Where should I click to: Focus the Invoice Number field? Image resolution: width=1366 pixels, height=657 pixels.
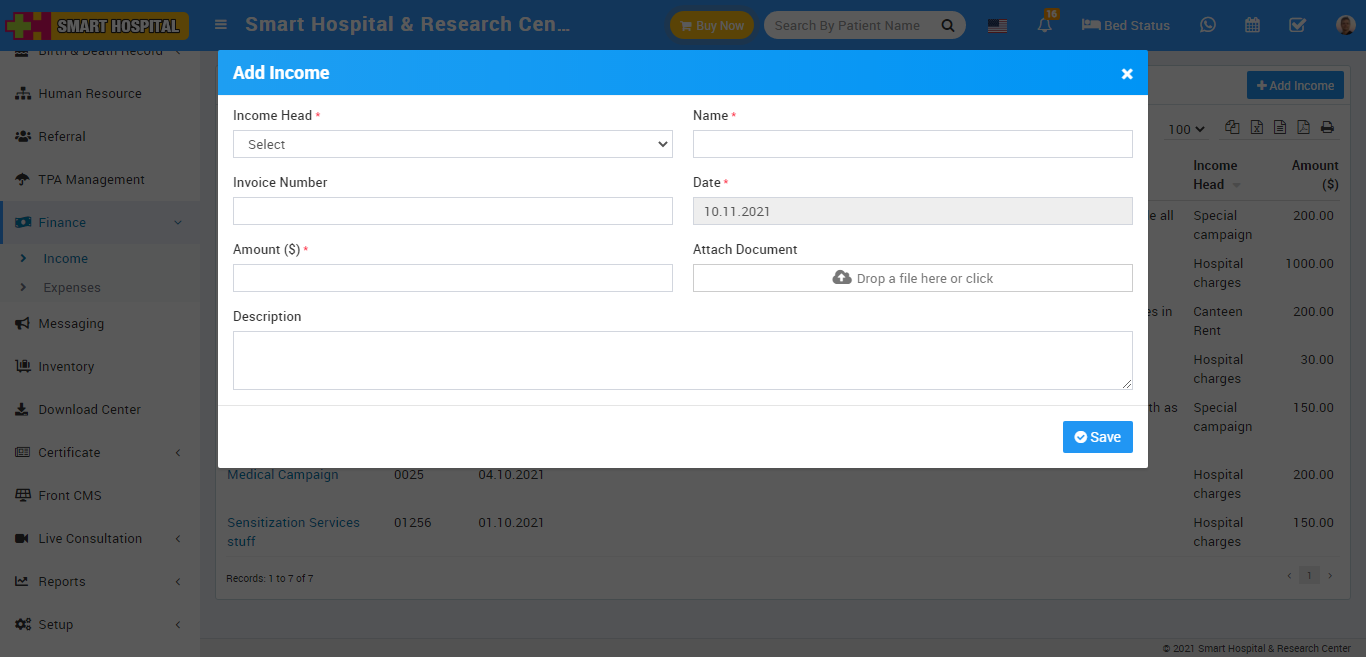(452, 211)
